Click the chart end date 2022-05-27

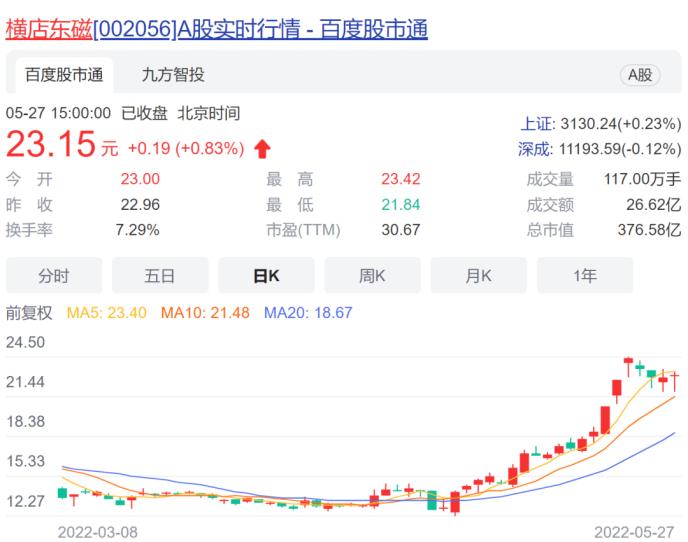click(x=634, y=532)
